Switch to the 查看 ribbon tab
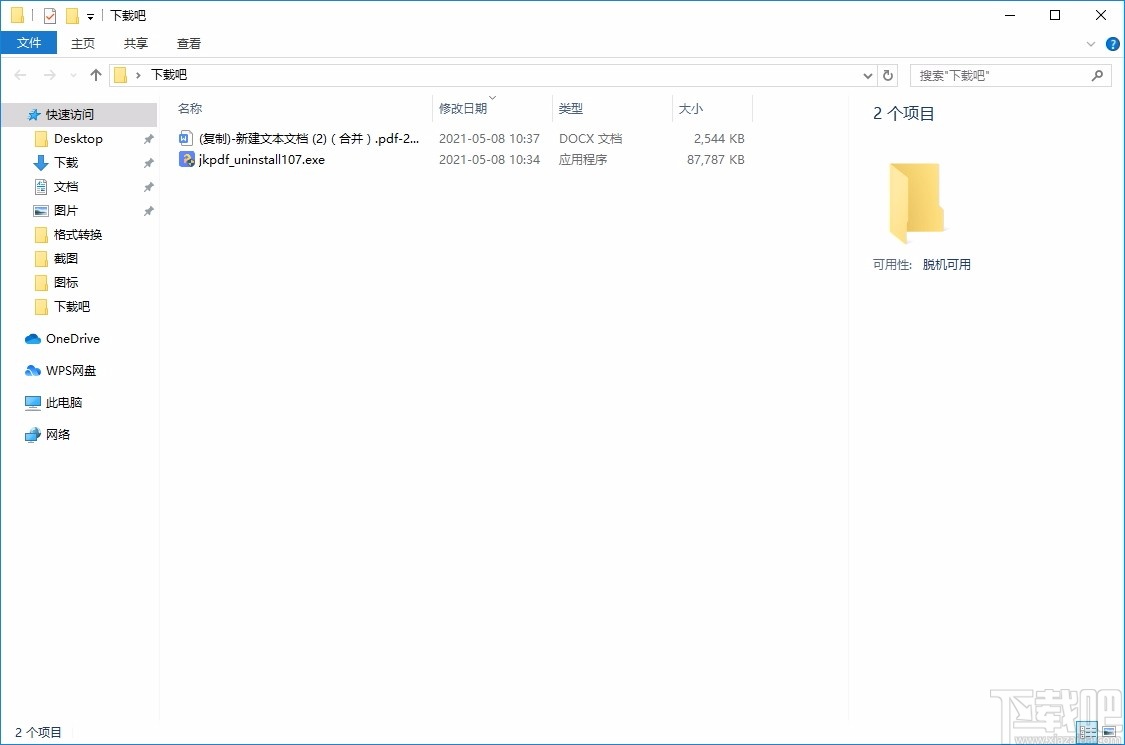This screenshot has width=1125, height=745. 188,43
